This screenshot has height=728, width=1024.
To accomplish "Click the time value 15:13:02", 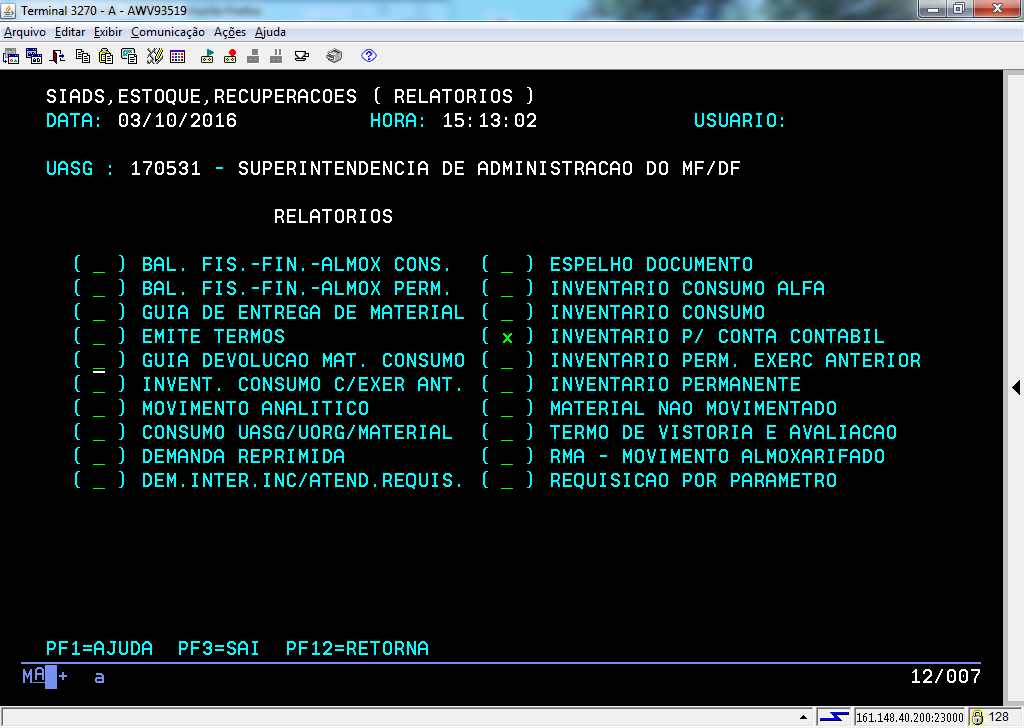I will coord(490,121).
